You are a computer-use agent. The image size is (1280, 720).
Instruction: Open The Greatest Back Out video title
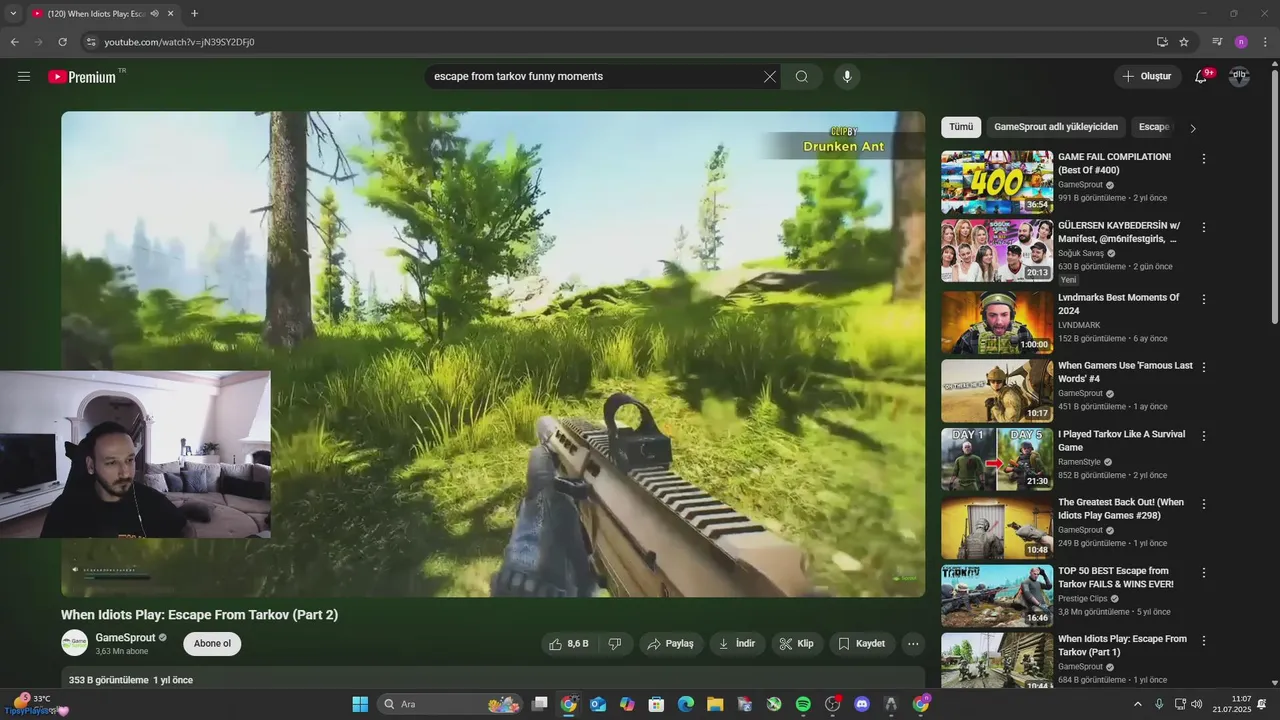[x=1121, y=509]
